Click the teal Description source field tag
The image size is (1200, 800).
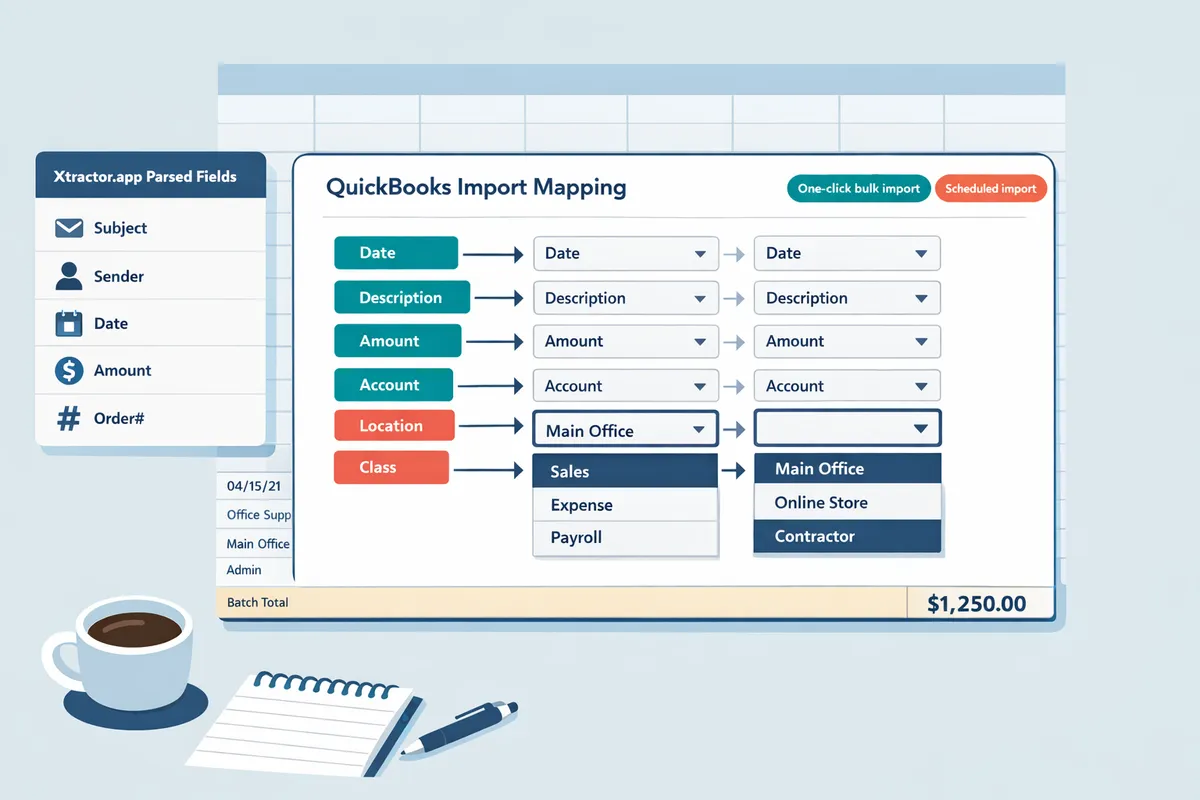click(x=400, y=298)
